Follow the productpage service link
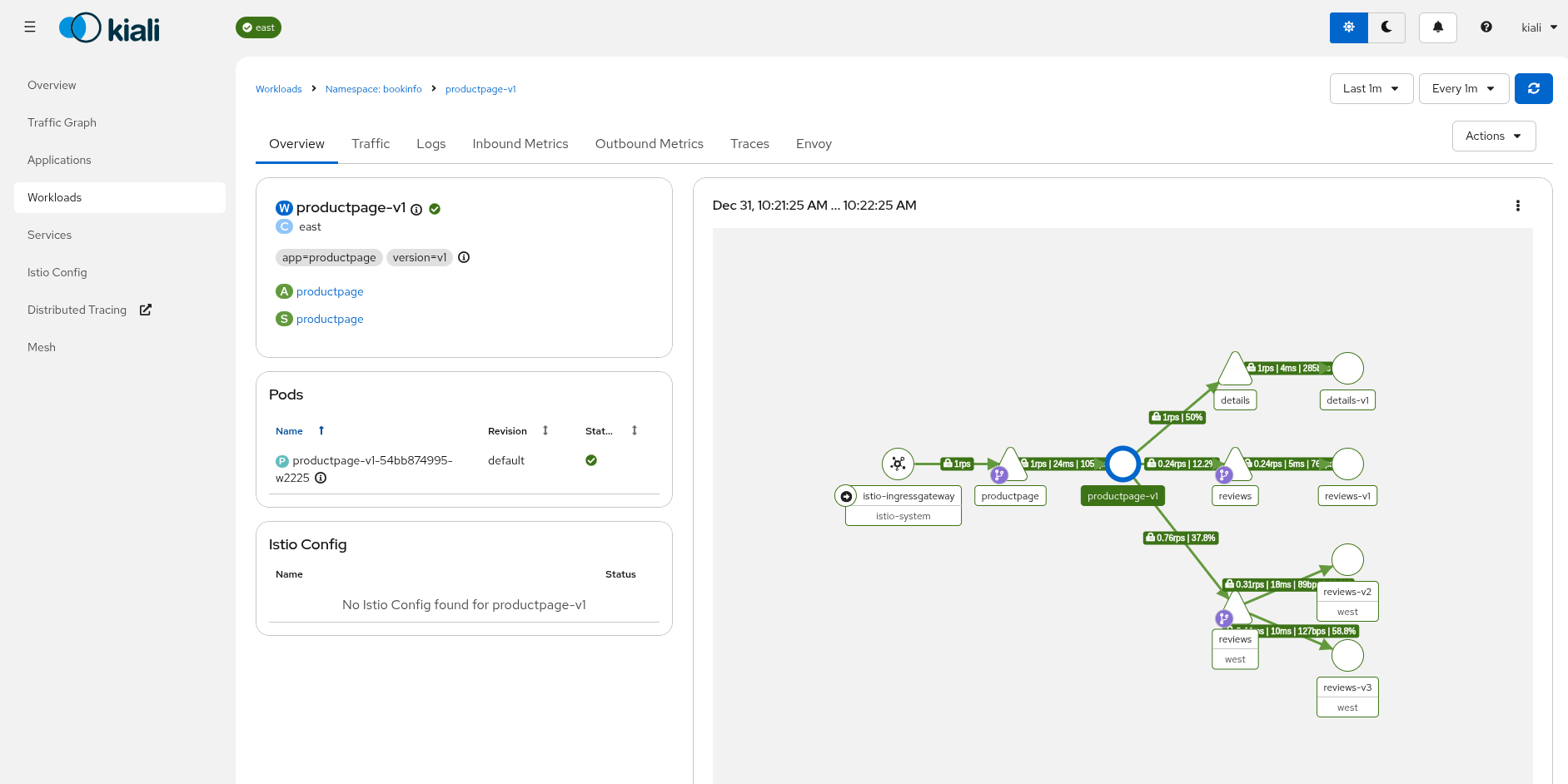The width and height of the screenshot is (1568, 784). tap(331, 319)
